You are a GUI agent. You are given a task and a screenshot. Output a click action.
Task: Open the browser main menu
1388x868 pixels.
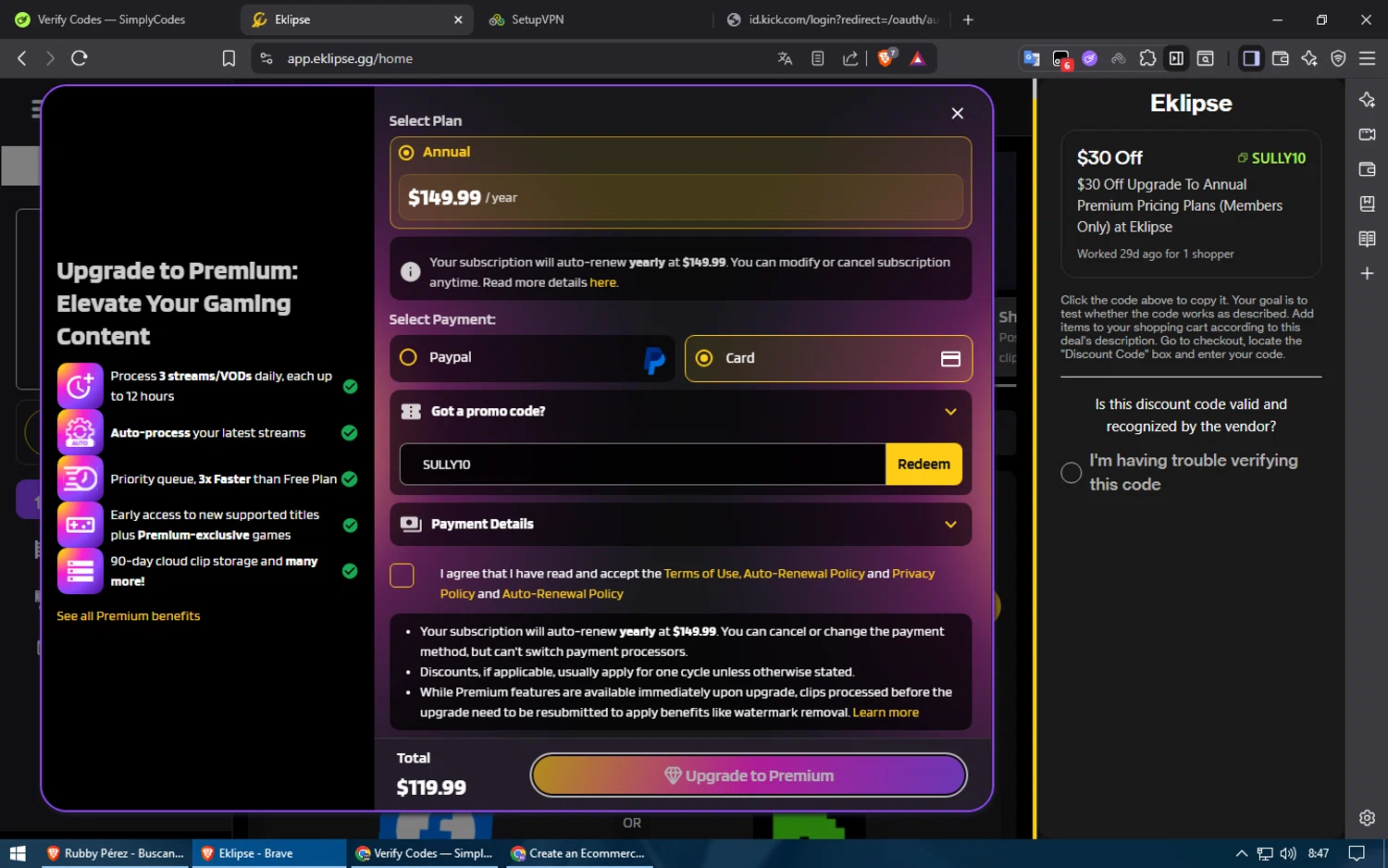[1367, 58]
